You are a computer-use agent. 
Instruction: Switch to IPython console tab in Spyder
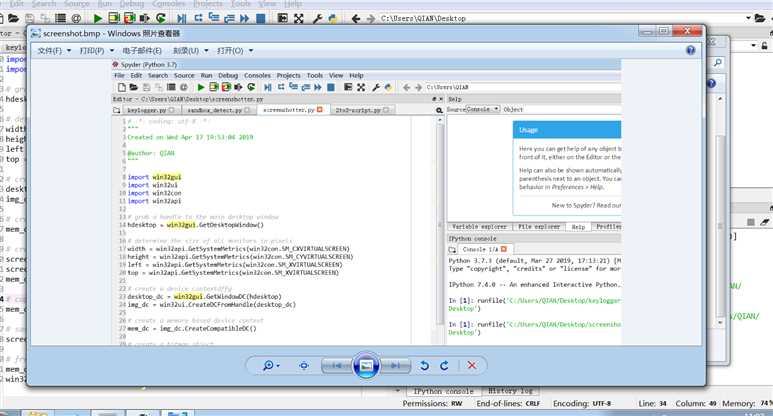click(x=443, y=391)
